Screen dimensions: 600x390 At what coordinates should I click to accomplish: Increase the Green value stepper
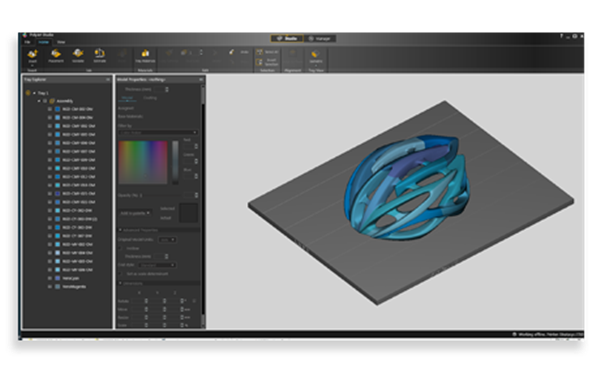click(196, 160)
